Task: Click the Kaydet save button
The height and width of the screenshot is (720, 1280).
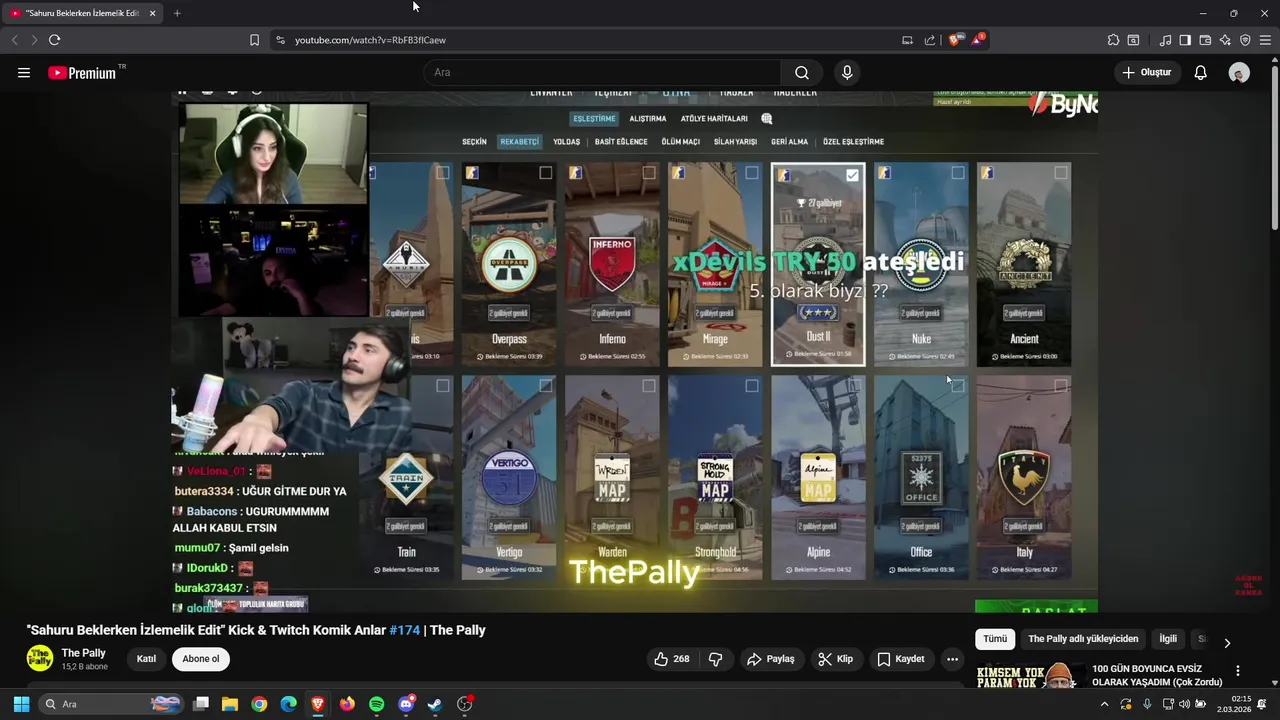Action: pos(900,659)
